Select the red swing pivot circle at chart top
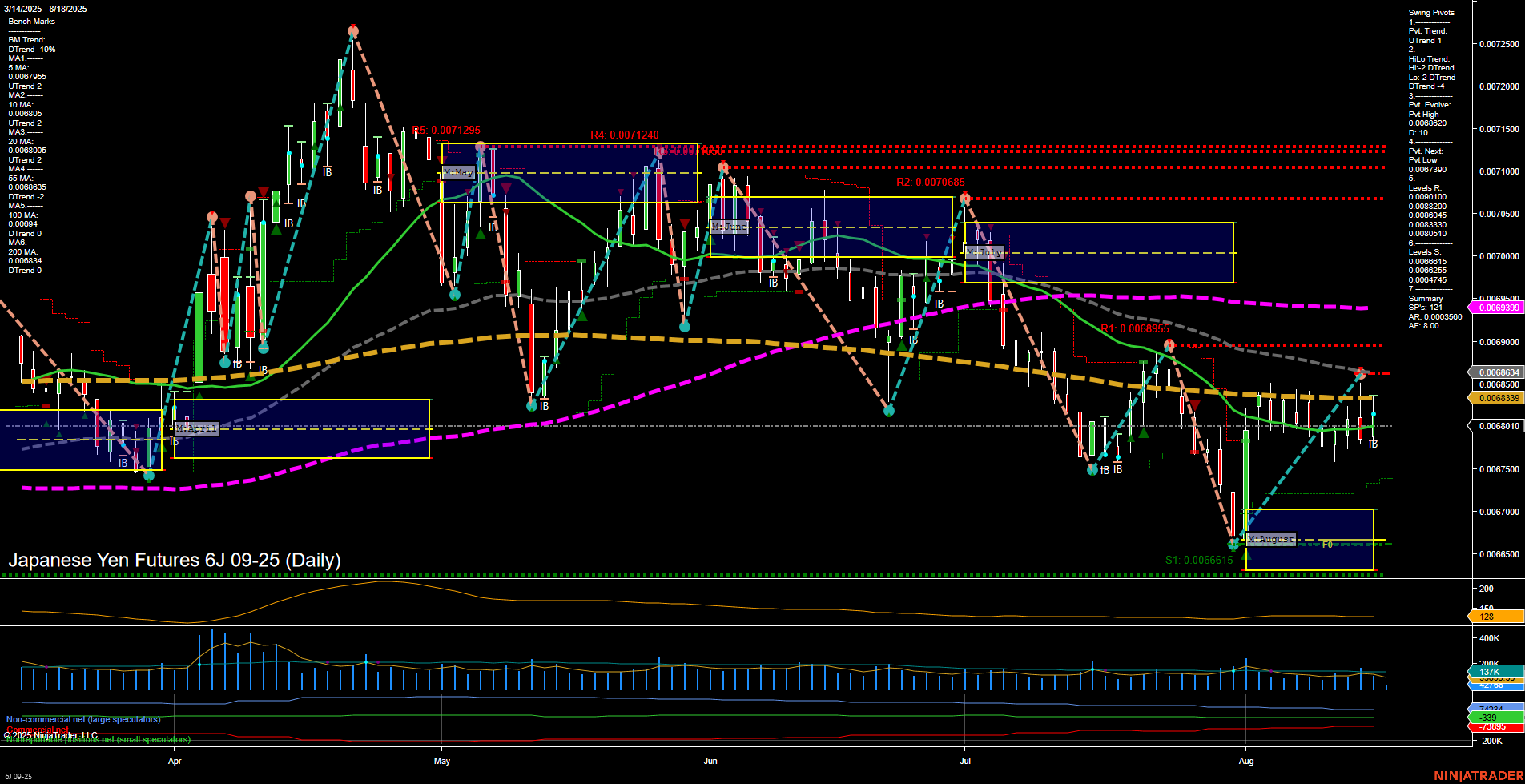1525x784 pixels. pos(352,30)
